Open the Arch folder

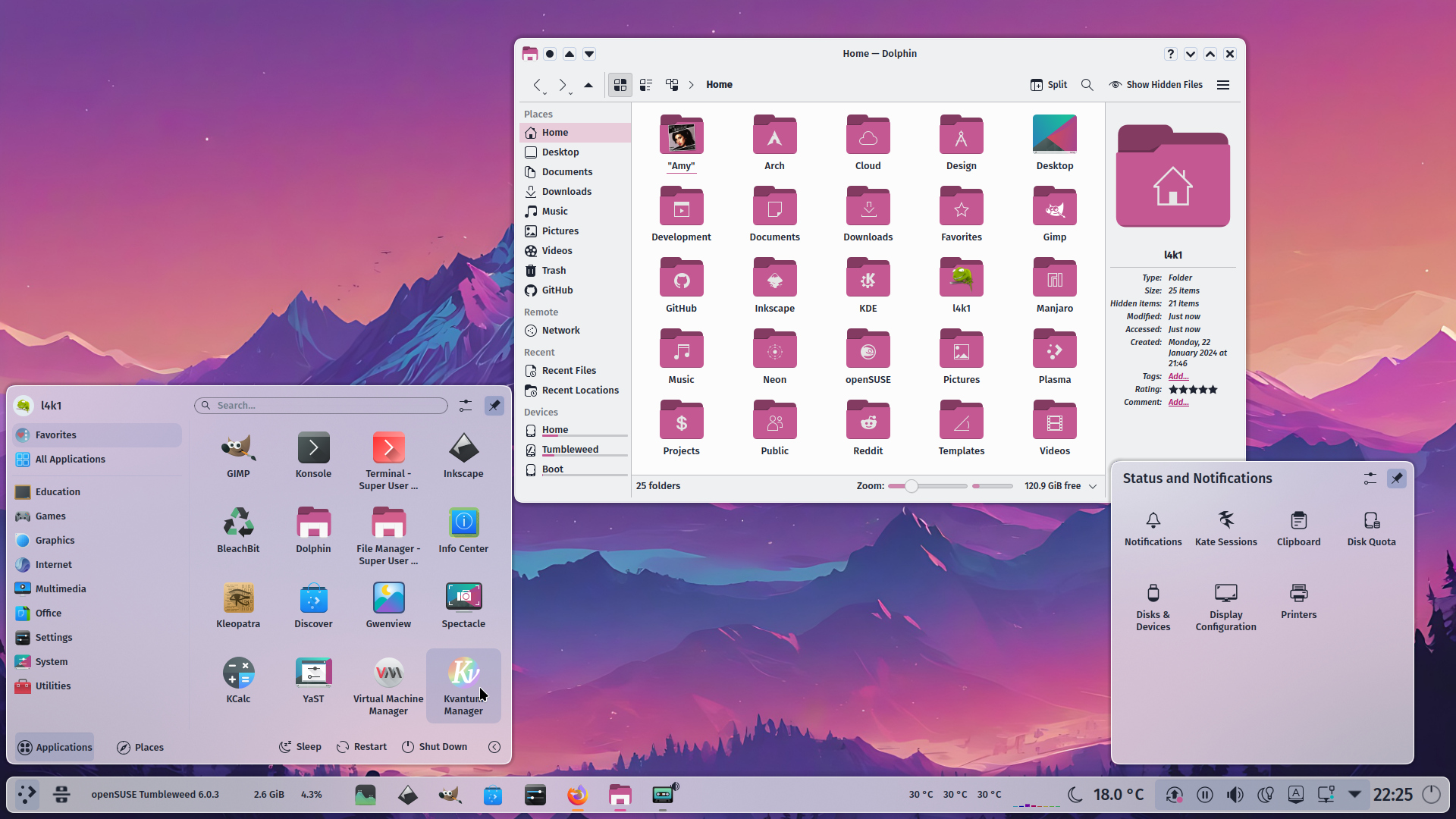click(x=774, y=143)
